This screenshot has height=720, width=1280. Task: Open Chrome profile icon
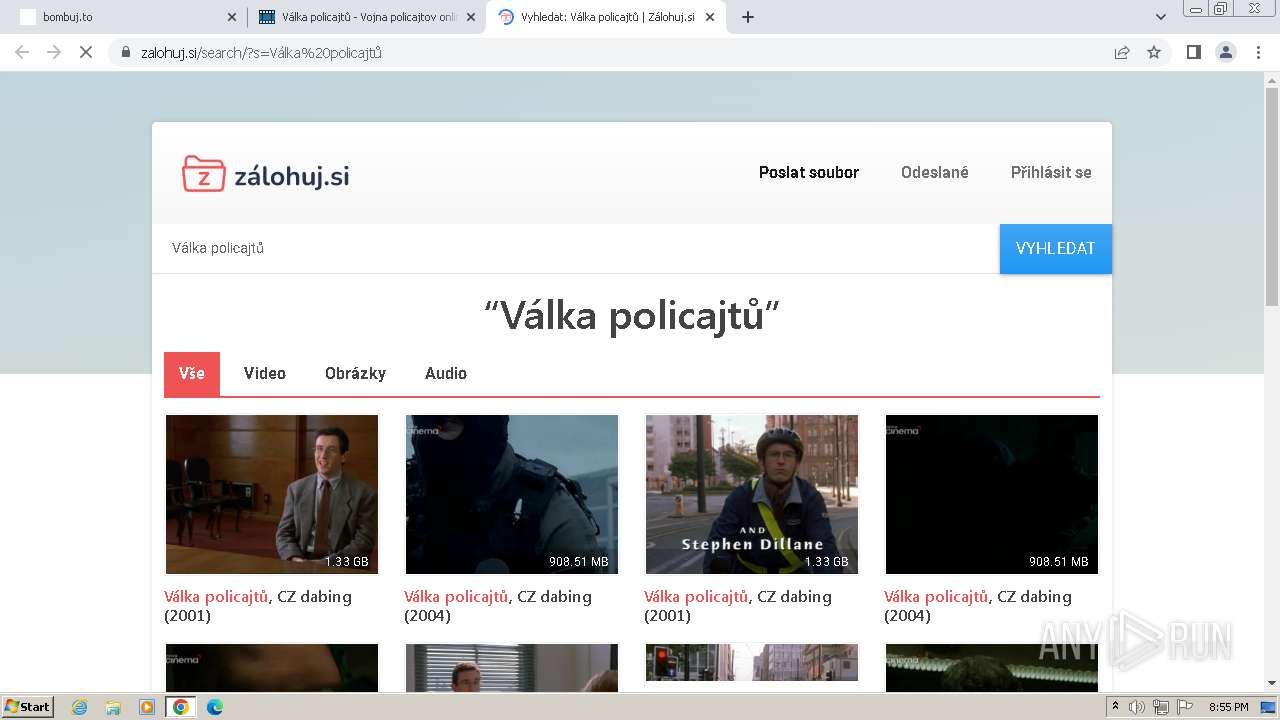tap(1226, 52)
